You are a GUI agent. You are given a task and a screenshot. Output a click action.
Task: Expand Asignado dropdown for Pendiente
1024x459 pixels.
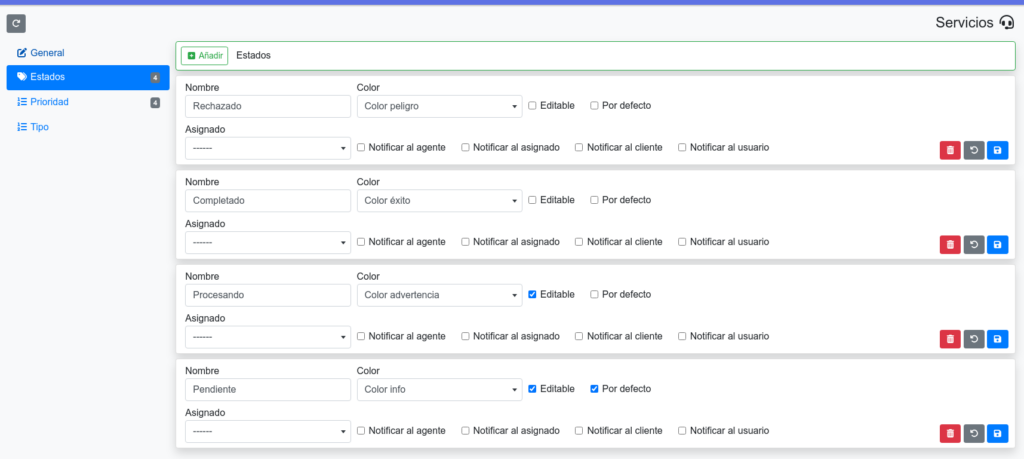(x=268, y=432)
